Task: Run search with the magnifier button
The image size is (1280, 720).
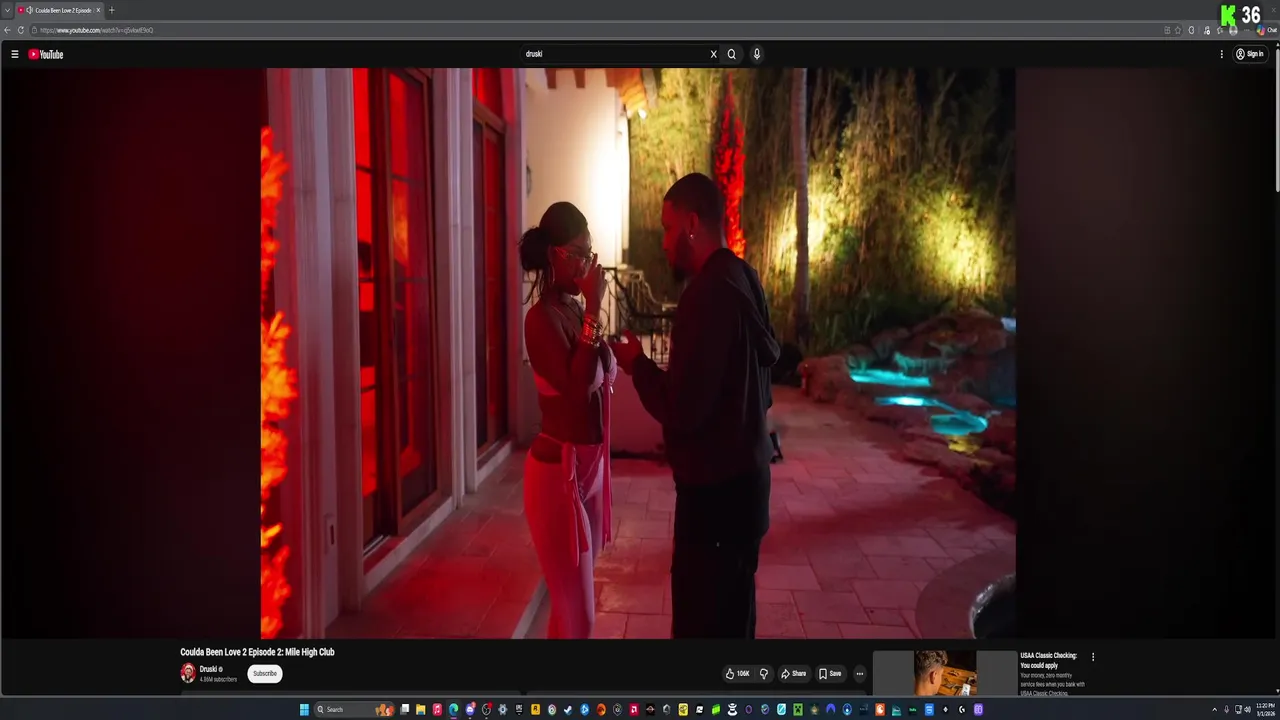Action: 731,54
